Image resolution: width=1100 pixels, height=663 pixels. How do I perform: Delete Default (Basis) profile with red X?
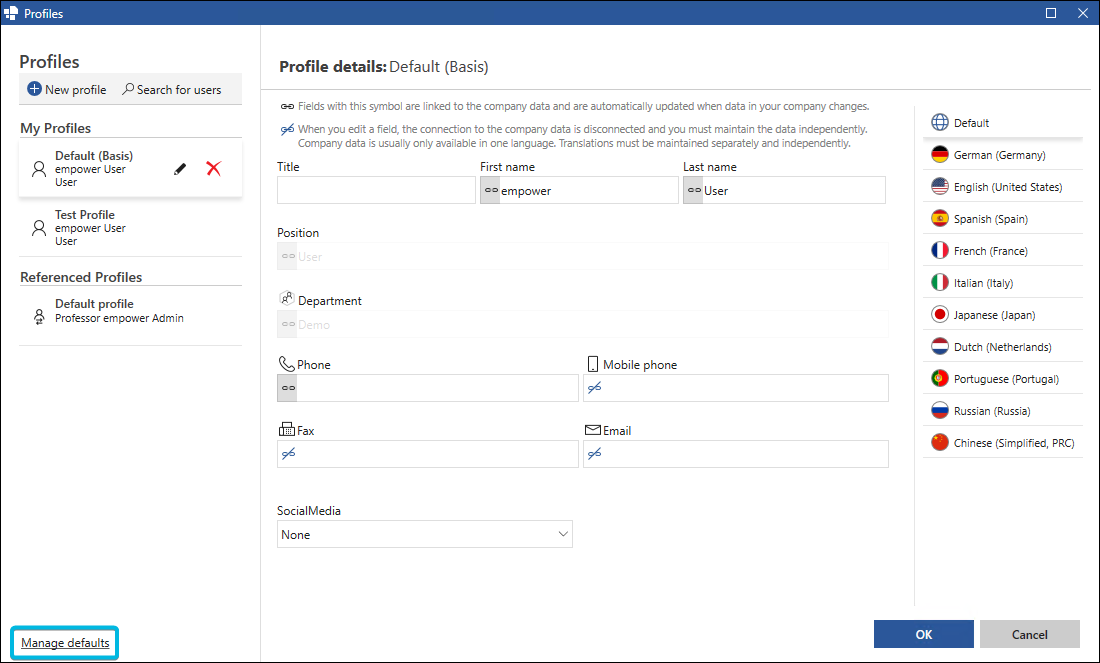coord(213,168)
